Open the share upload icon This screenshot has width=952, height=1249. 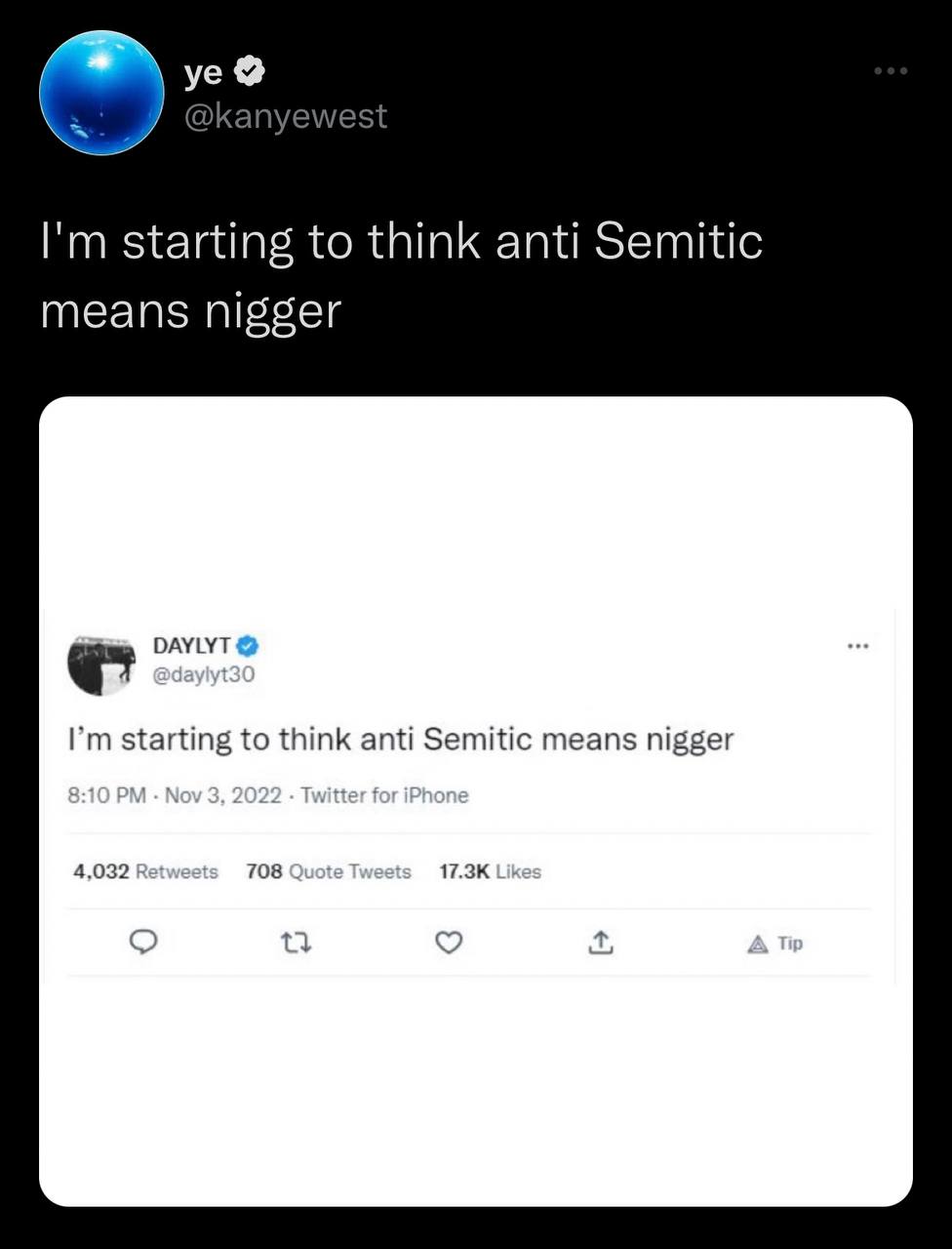601,943
